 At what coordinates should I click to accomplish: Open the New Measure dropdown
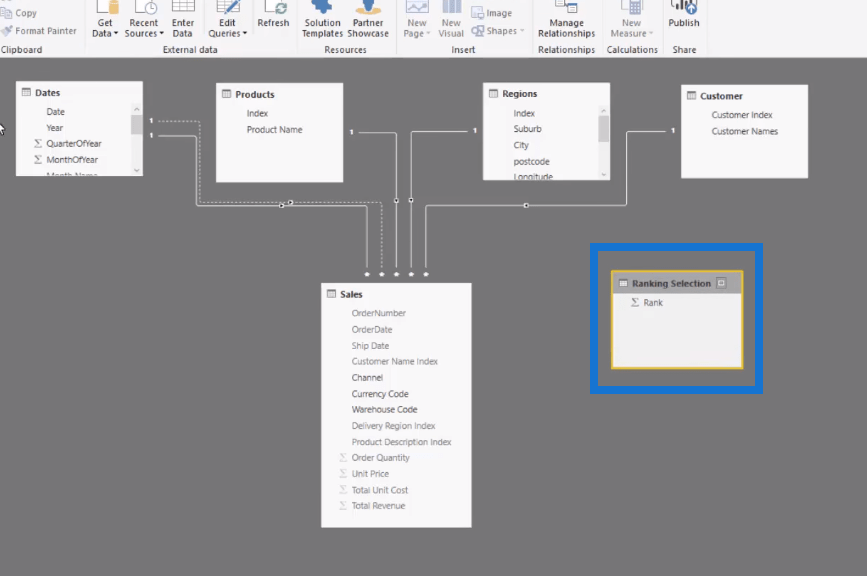click(631, 20)
